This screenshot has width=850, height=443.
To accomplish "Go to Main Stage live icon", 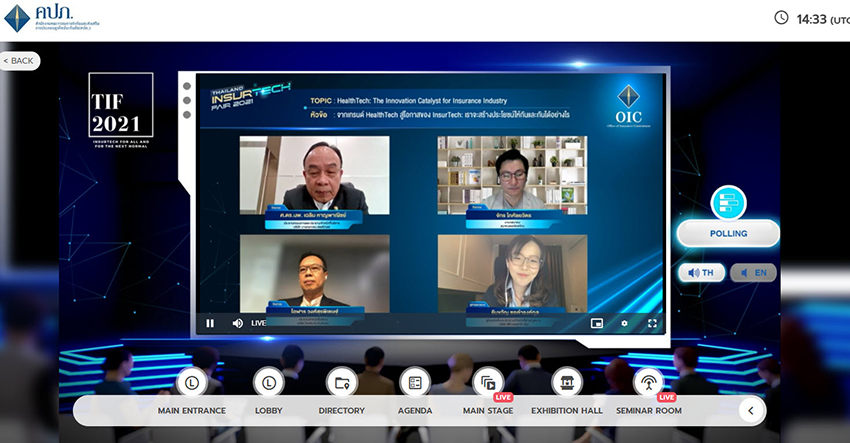I will [x=488, y=382].
